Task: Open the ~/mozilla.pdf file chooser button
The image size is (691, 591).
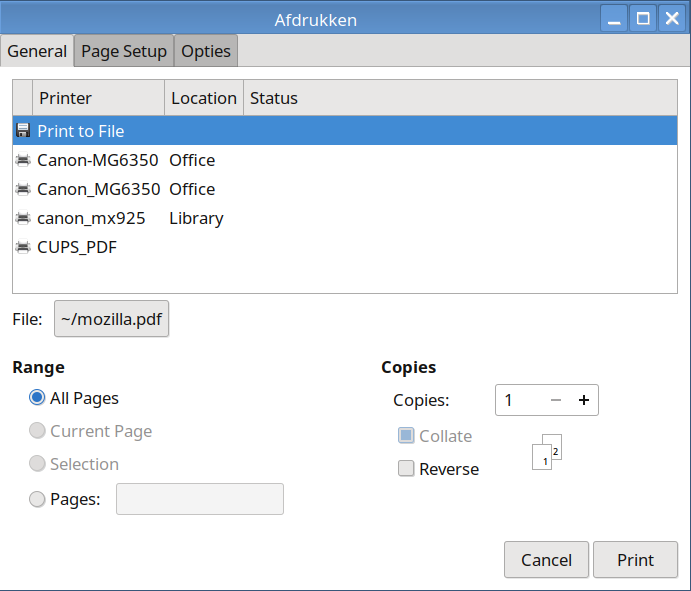Action: point(111,319)
